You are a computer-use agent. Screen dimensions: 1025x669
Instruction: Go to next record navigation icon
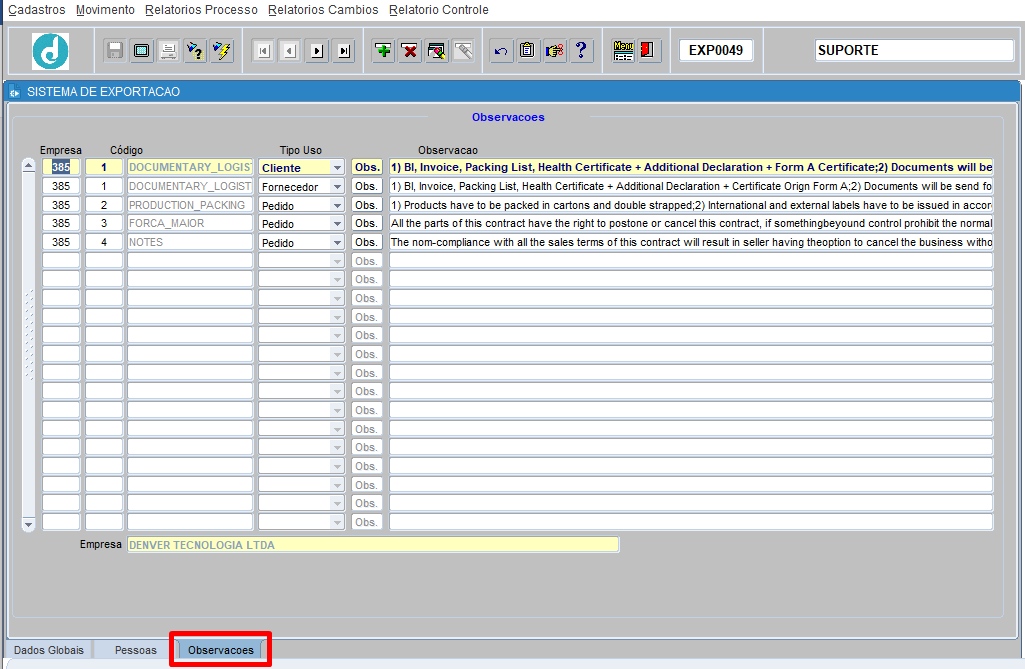pos(317,50)
